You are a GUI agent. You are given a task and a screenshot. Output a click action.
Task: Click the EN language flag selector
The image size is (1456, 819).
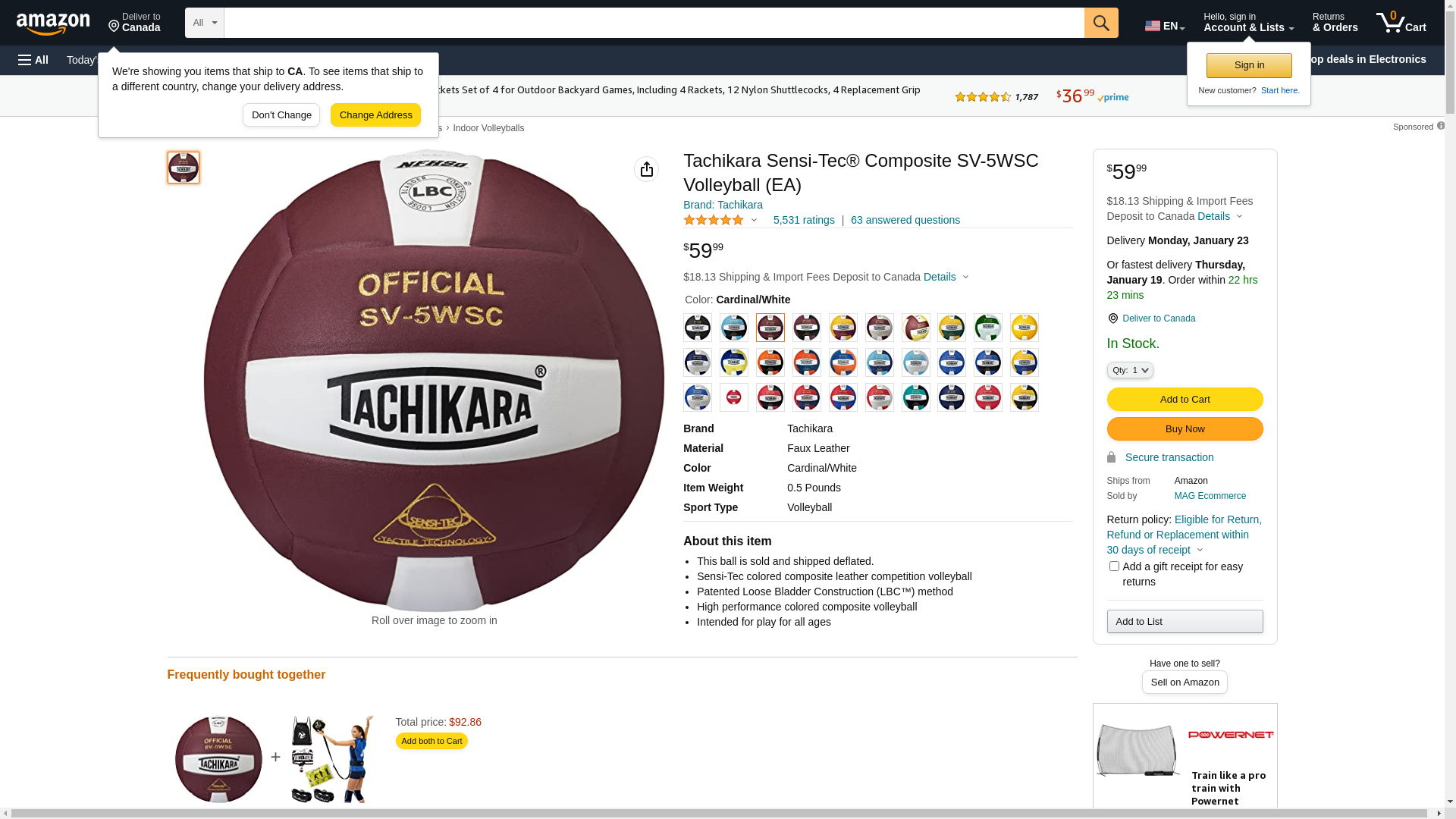(x=1164, y=26)
